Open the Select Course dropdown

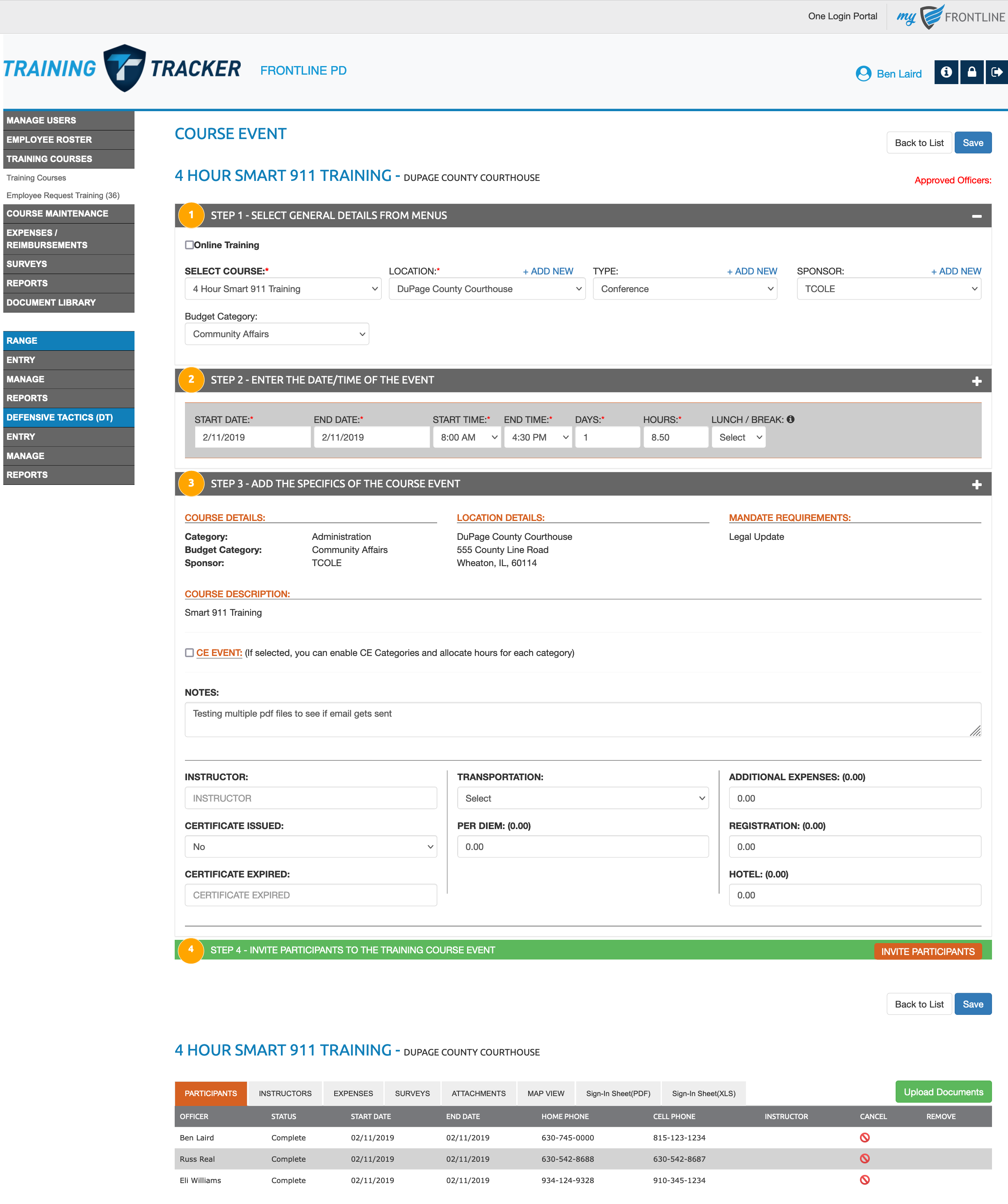click(x=283, y=289)
